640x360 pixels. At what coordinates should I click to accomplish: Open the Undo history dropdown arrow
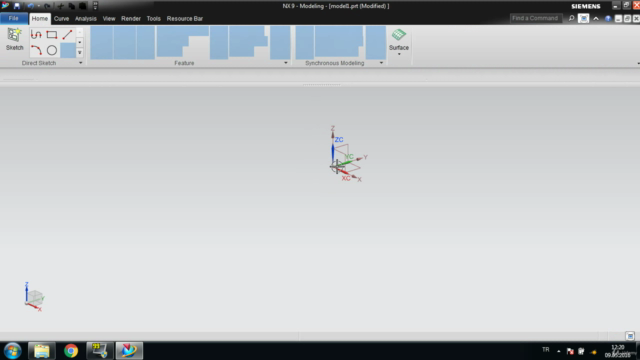(x=39, y=6)
